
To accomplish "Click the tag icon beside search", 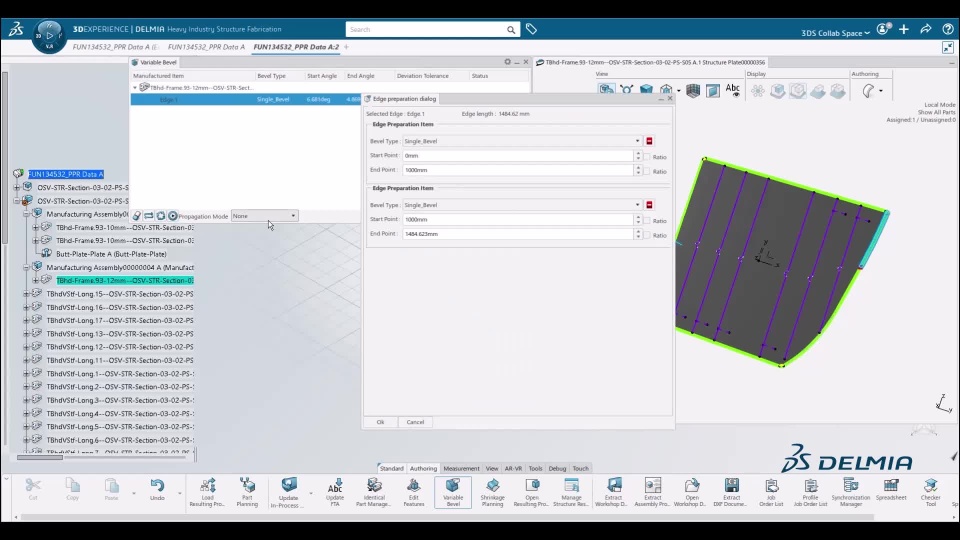I will click(531, 29).
